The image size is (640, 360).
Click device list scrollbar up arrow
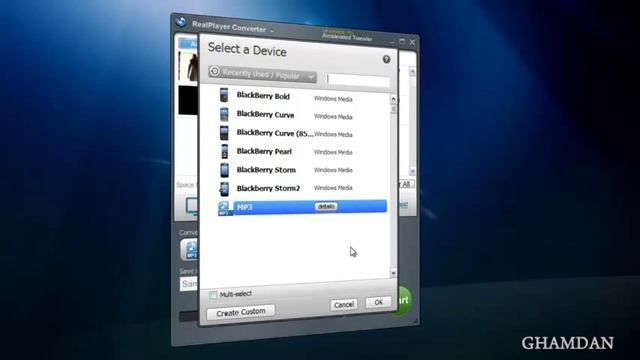pos(393,99)
